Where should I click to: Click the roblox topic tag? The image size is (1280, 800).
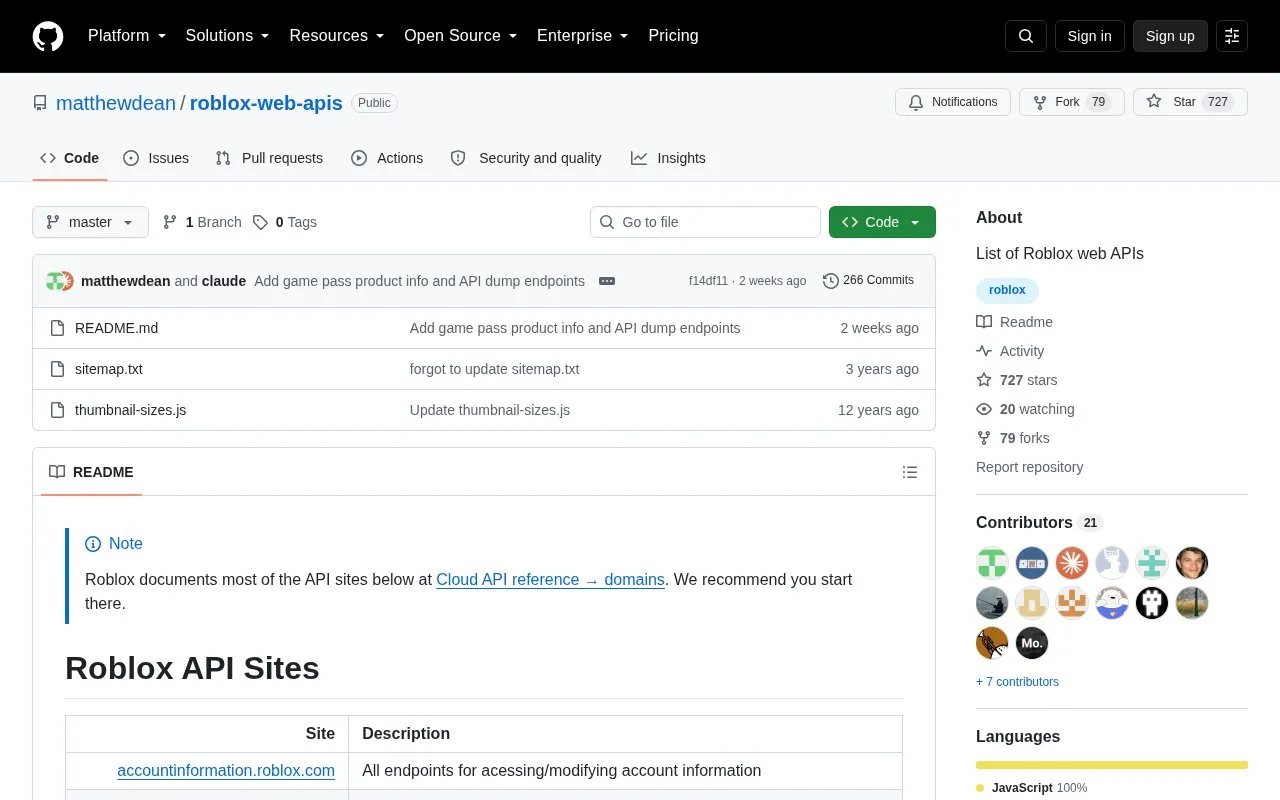click(1007, 290)
